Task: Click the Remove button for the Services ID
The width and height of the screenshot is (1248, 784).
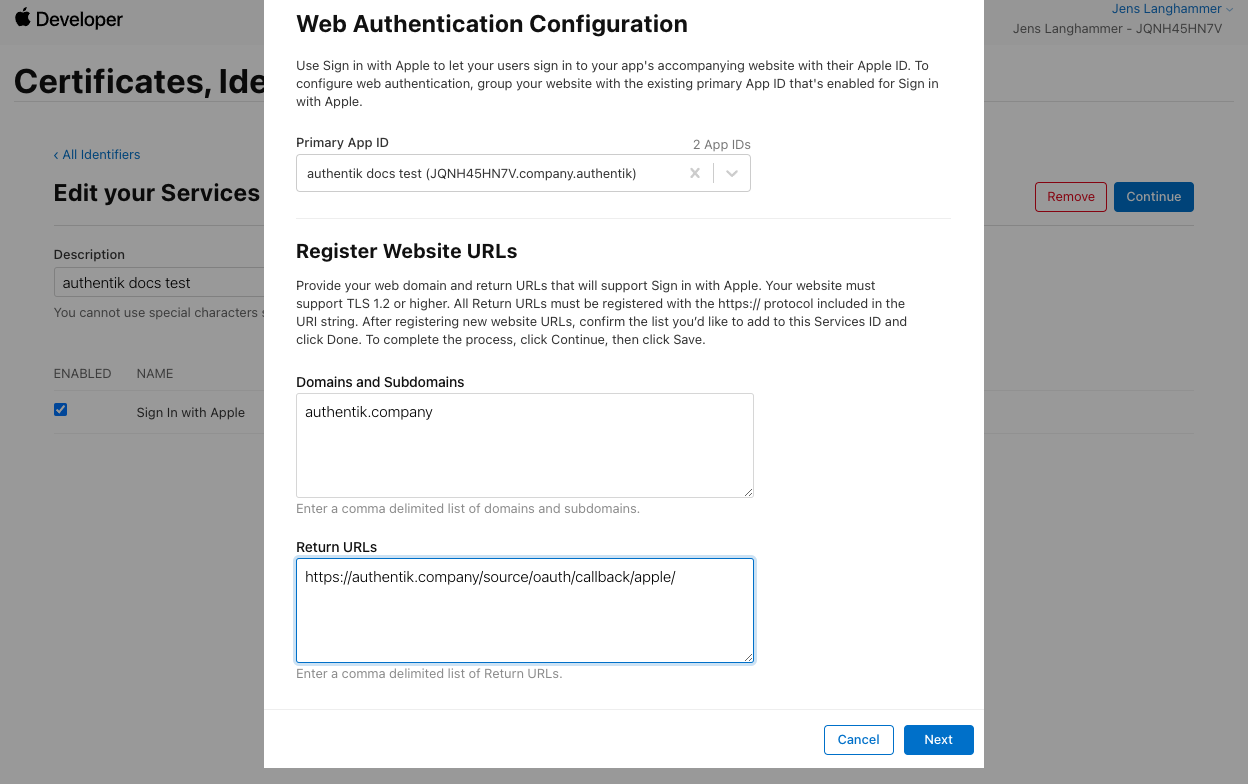Action: pyautogui.click(x=1070, y=196)
